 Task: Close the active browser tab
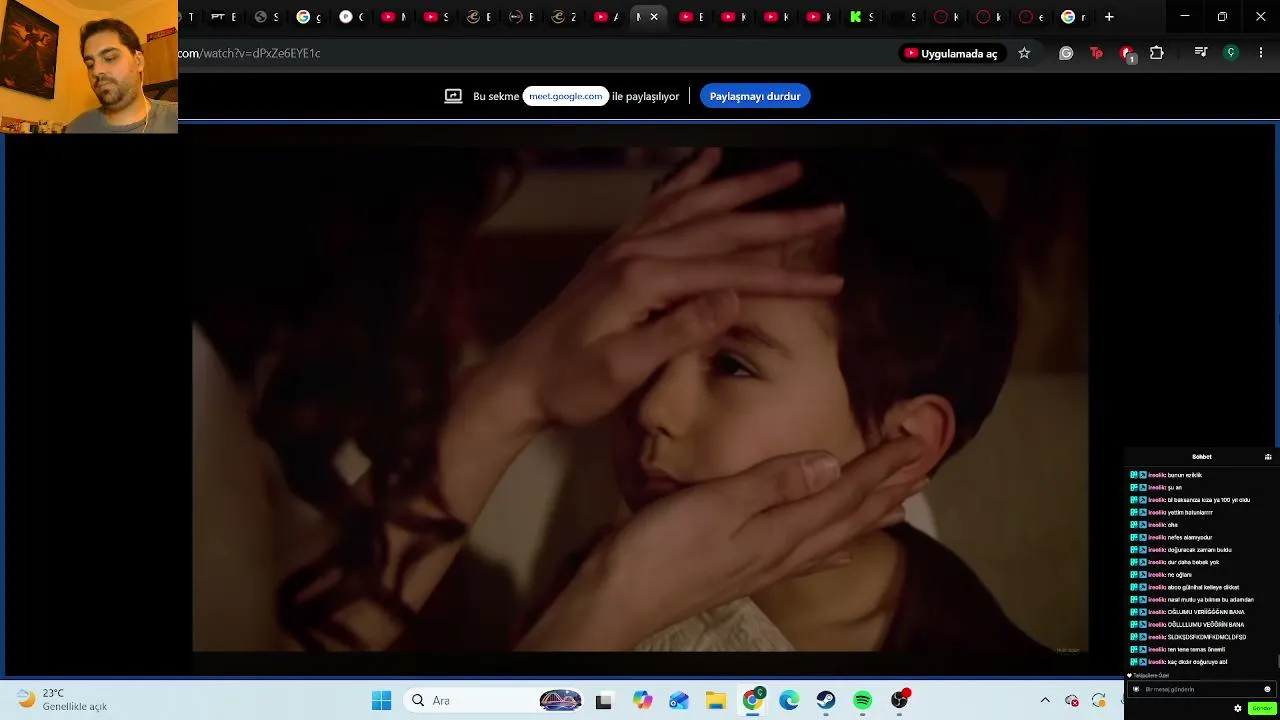[x=654, y=17]
